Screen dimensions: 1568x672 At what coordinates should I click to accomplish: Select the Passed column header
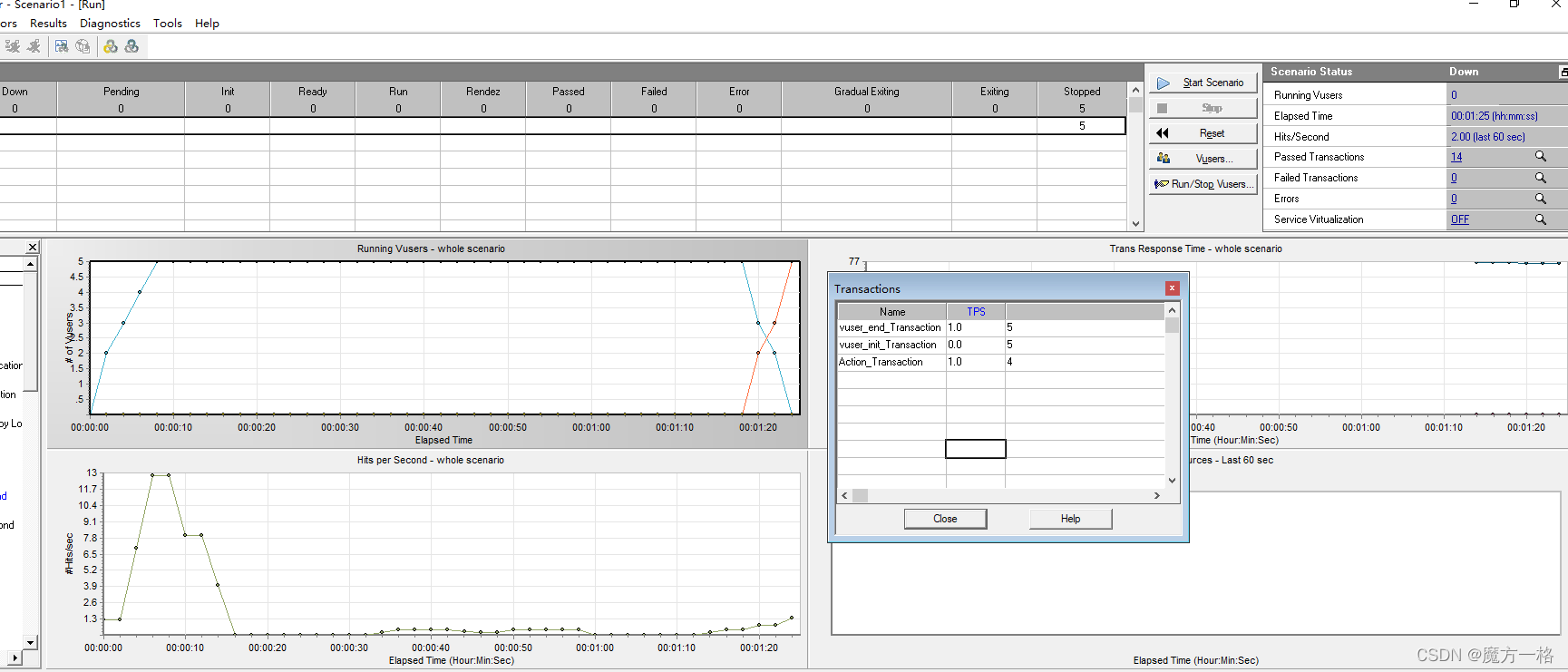[x=569, y=92]
